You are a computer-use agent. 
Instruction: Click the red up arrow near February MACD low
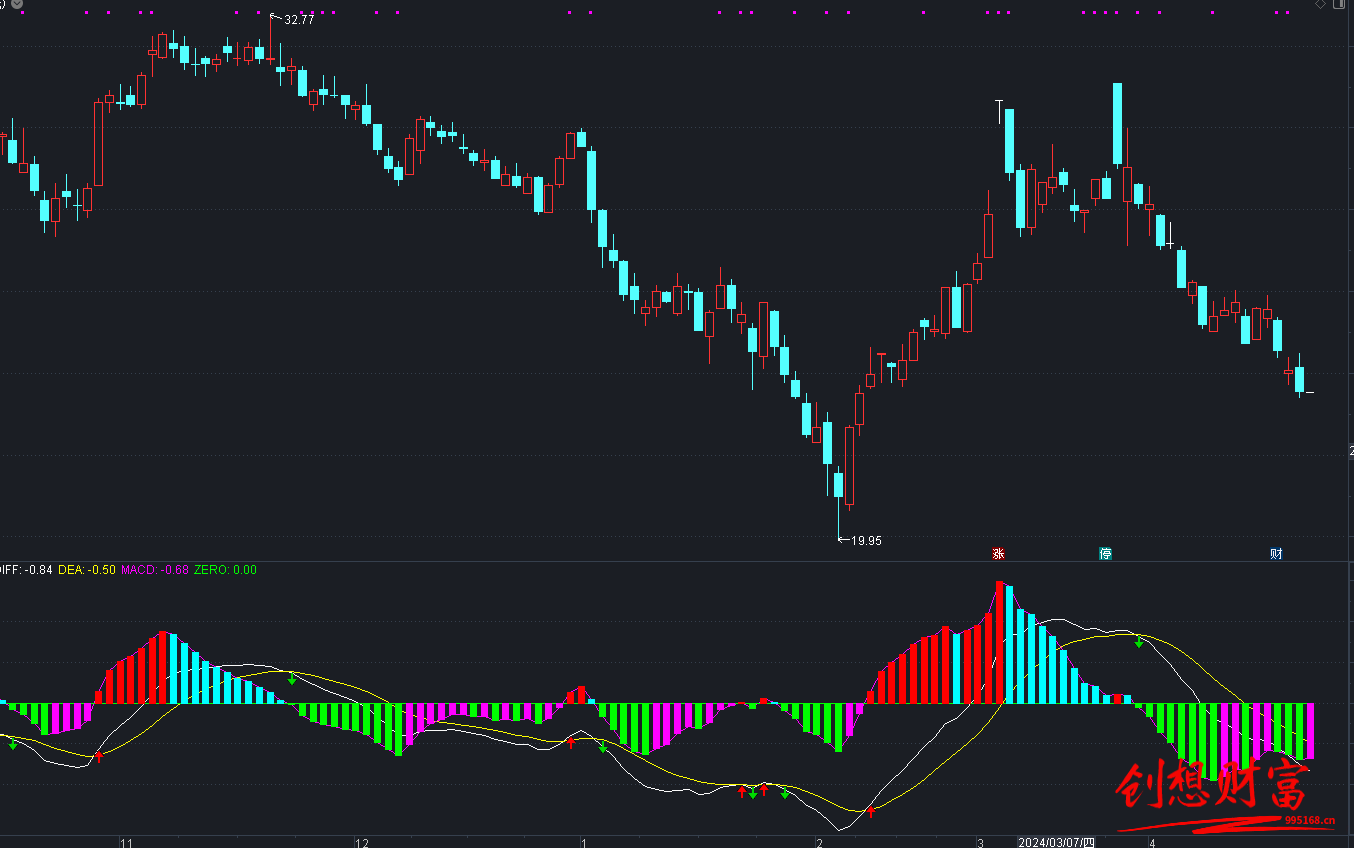pos(871,811)
